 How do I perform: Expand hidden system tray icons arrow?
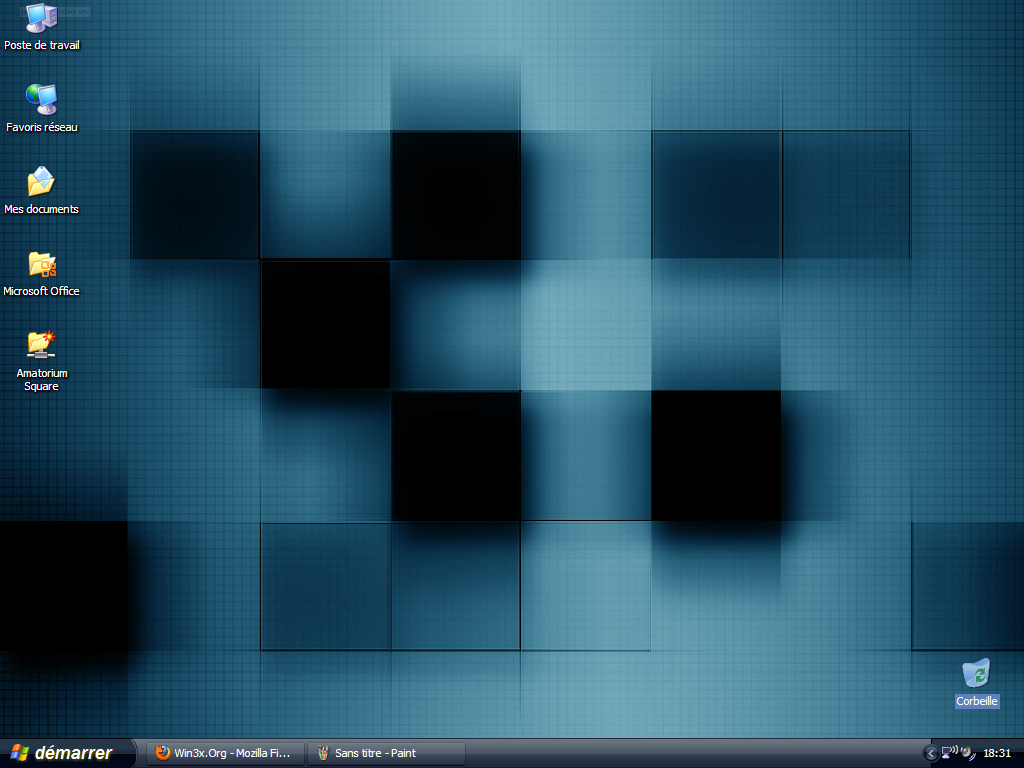(931, 754)
